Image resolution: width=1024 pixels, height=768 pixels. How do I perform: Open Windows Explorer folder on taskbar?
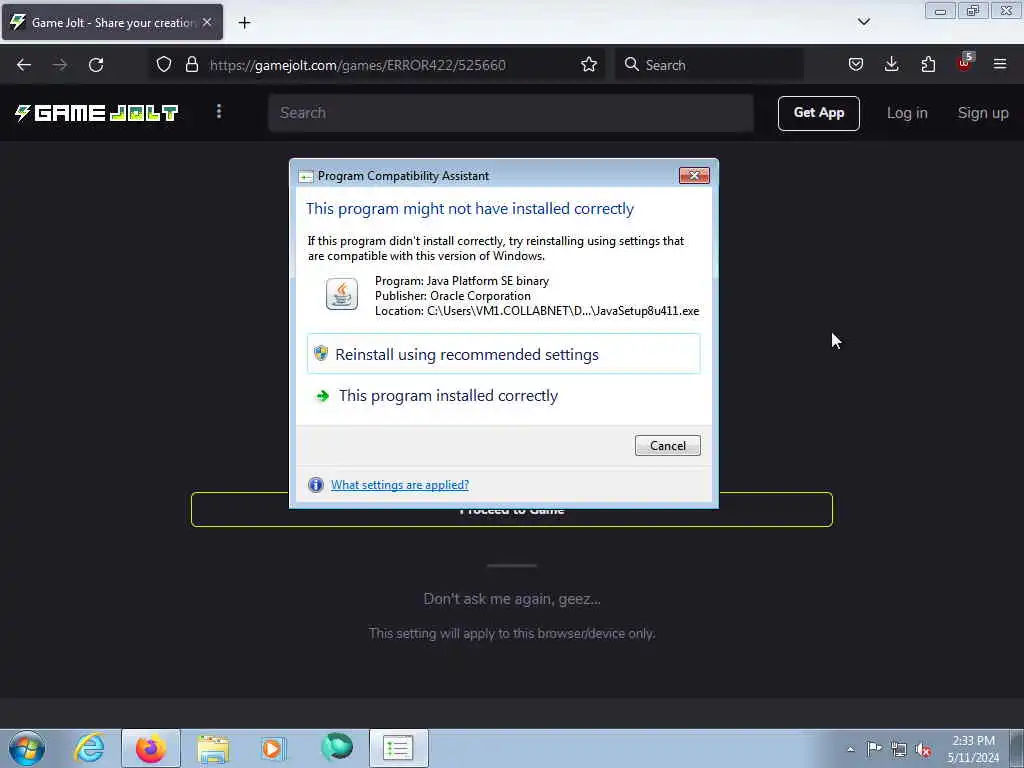point(213,748)
